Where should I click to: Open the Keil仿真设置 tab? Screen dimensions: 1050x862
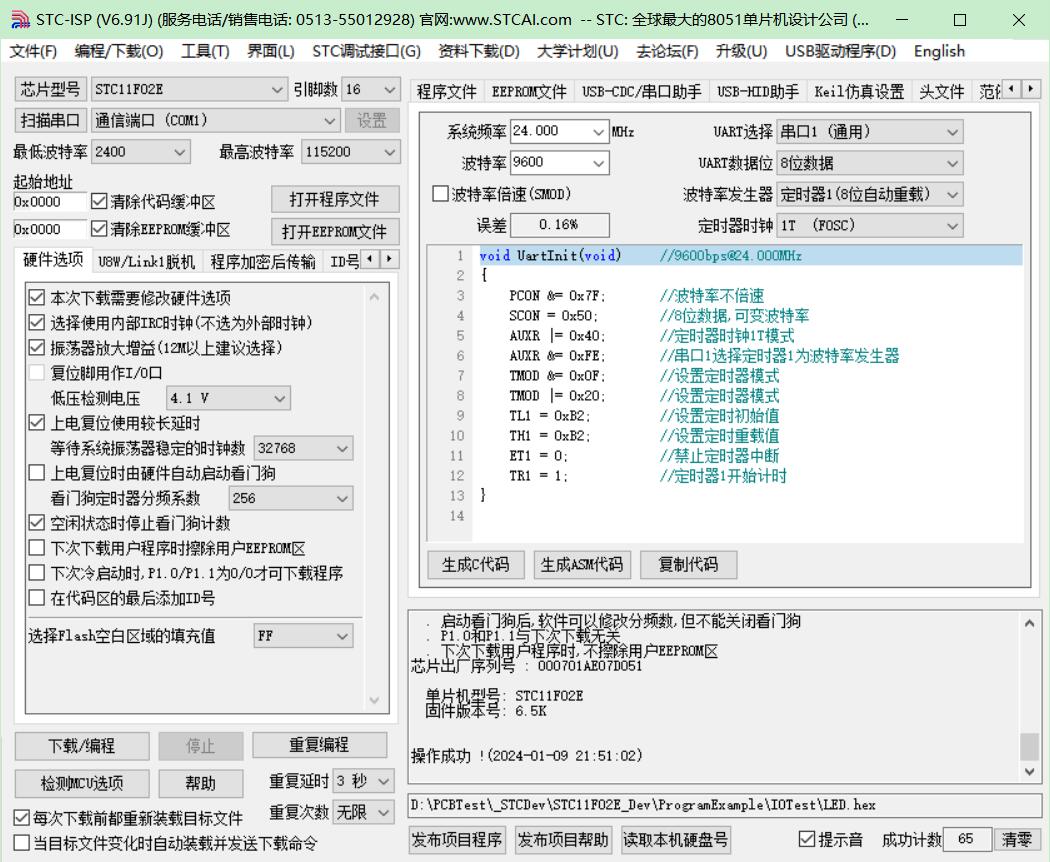point(859,91)
